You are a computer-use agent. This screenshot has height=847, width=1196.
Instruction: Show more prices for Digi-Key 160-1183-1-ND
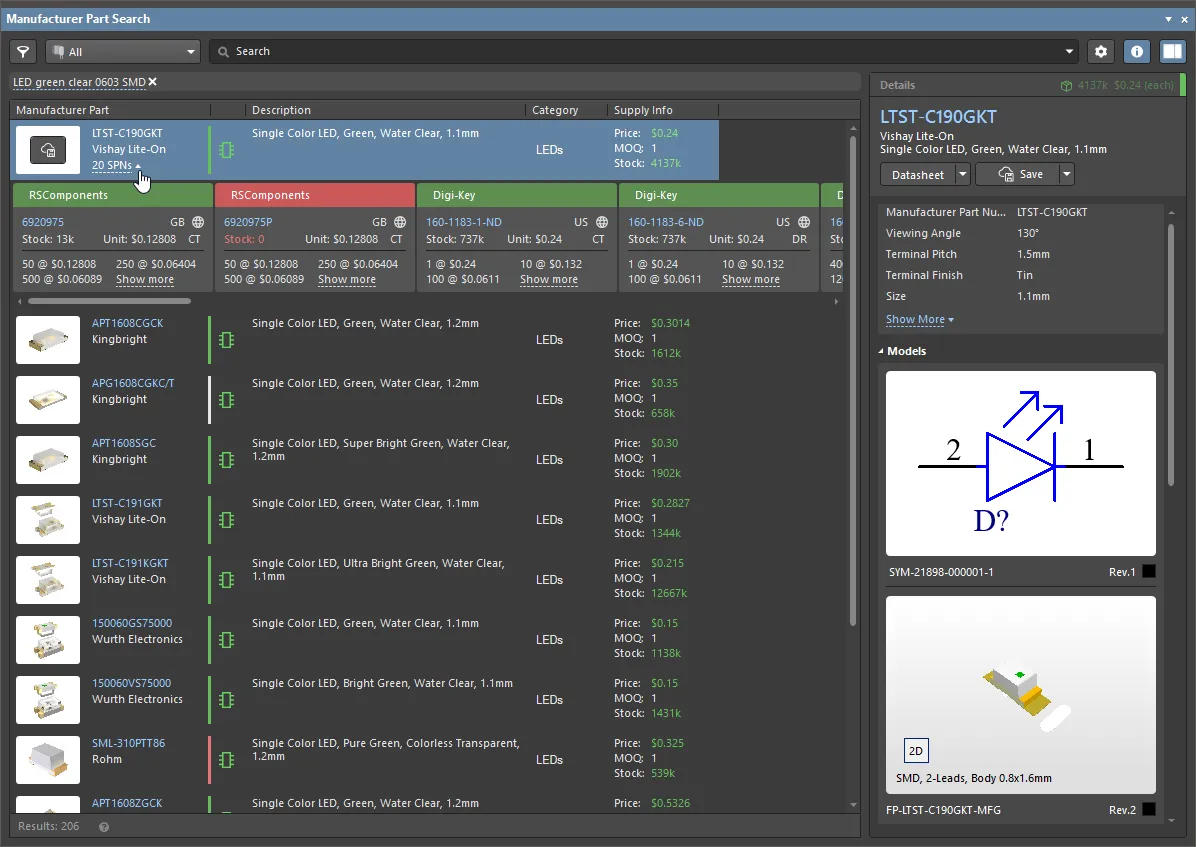click(x=549, y=280)
